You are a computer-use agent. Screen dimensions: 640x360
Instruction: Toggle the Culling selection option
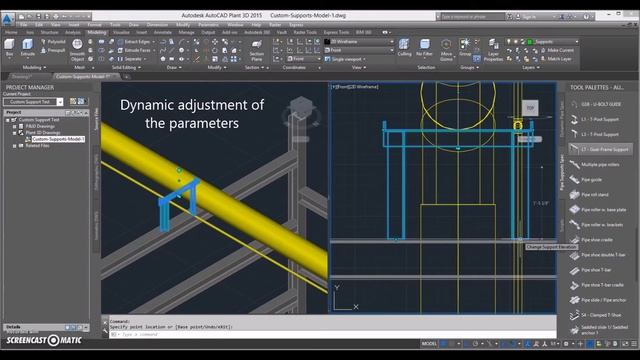click(x=404, y=47)
